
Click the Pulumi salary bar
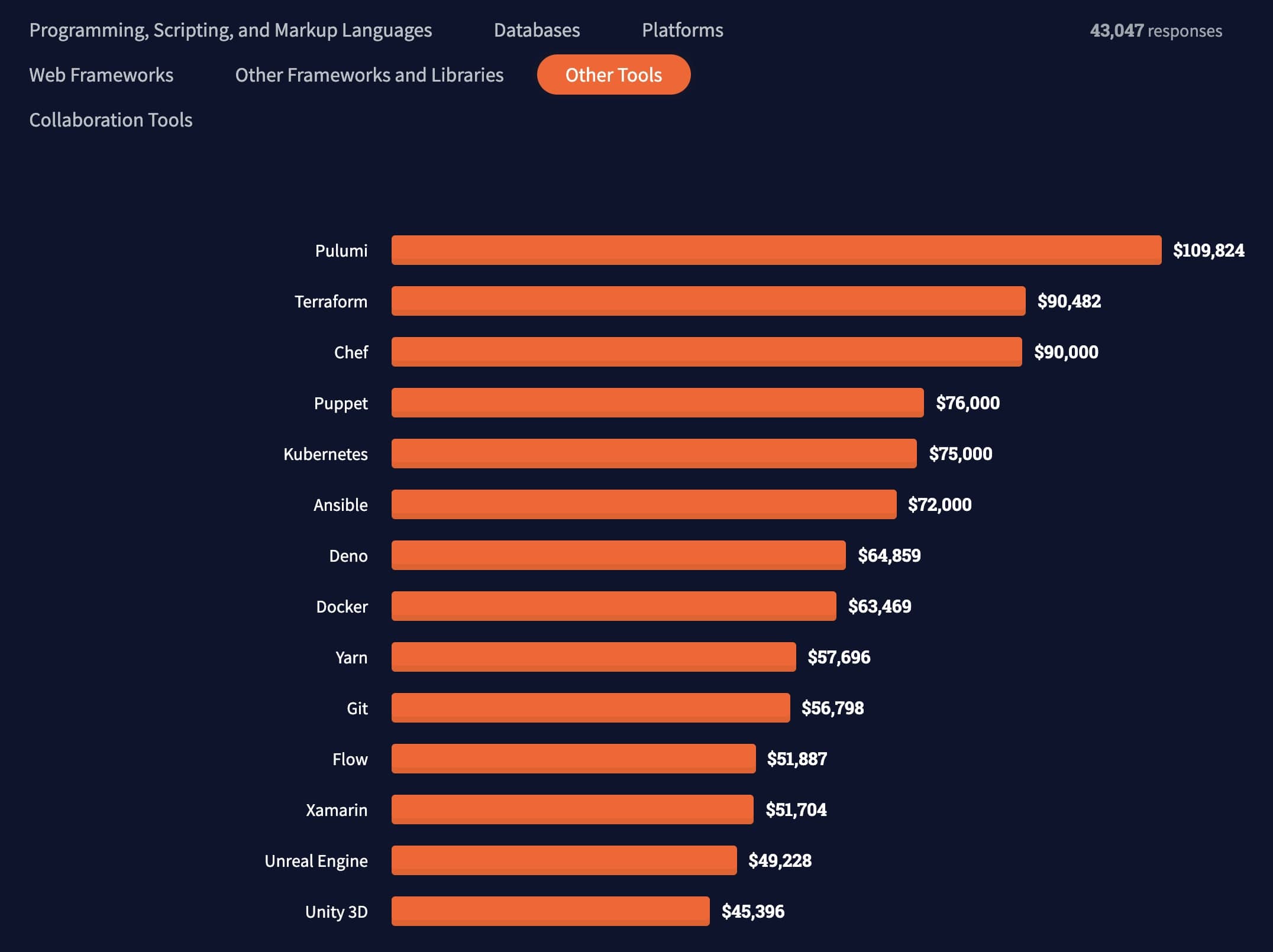click(776, 250)
